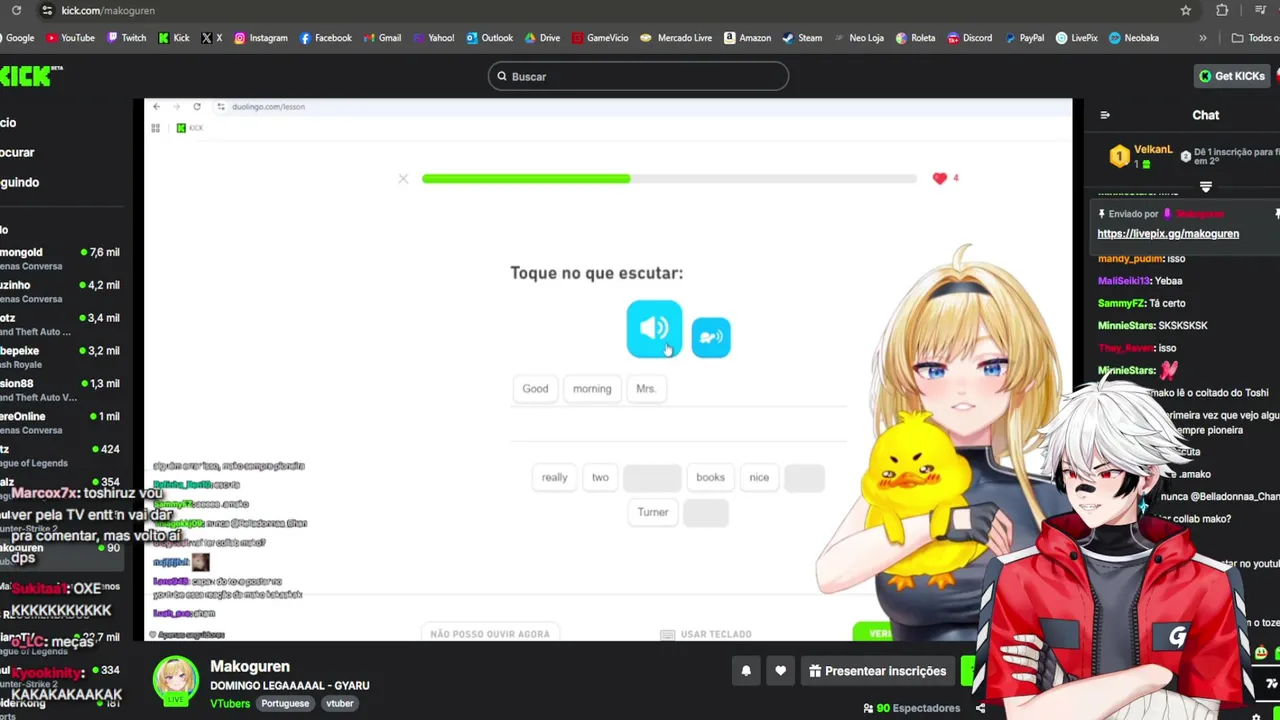This screenshot has height=720, width=1280.
Task: Open the sidebar channel with 424 viewers
Action: point(60,456)
